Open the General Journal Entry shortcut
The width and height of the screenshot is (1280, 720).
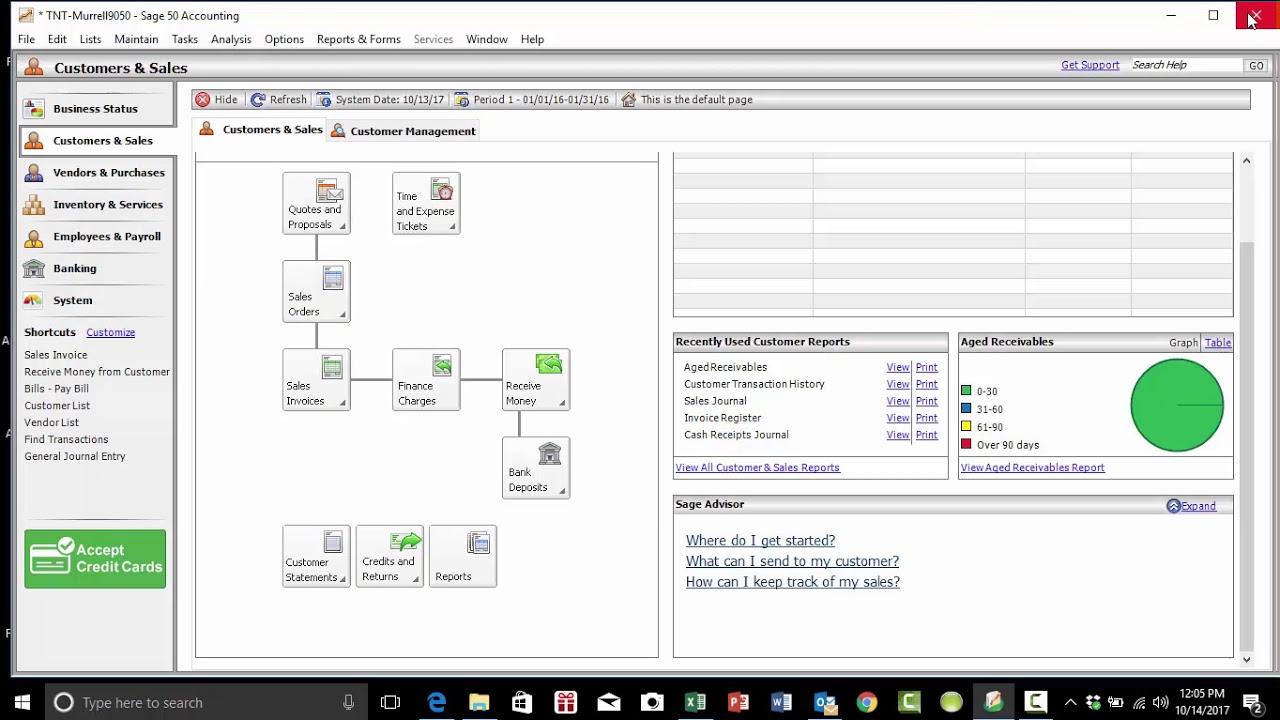[75, 456]
